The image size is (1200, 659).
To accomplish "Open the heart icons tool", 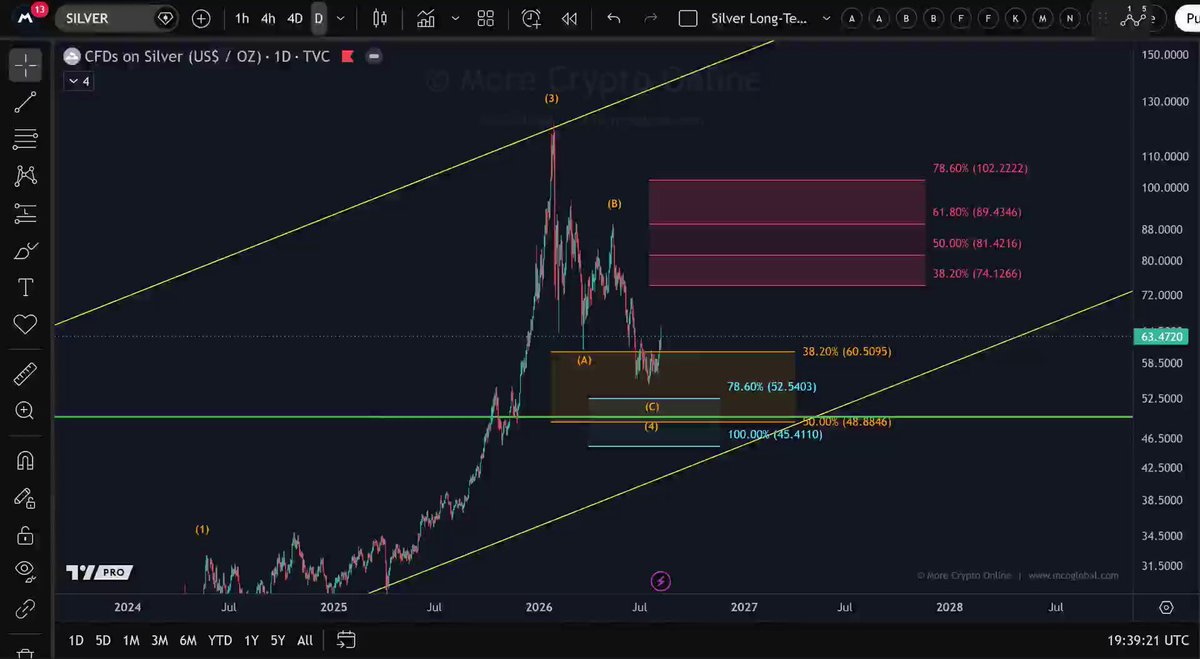I will point(25,325).
